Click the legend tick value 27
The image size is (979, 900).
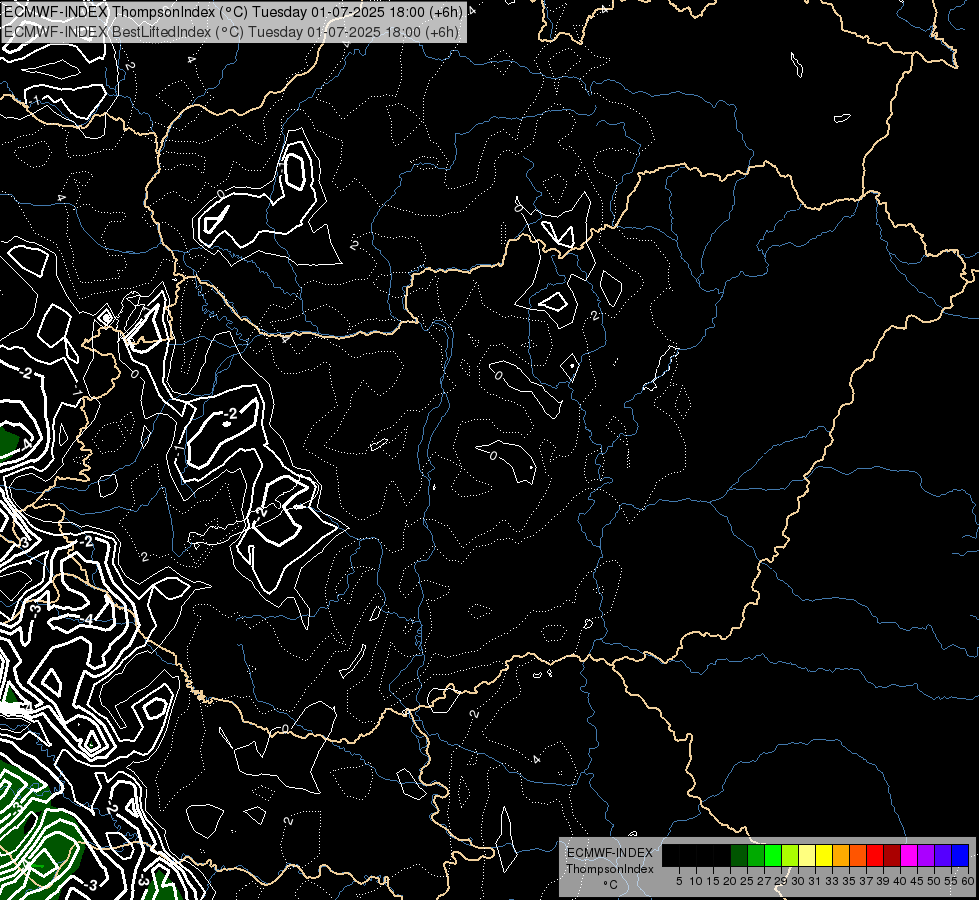click(764, 881)
